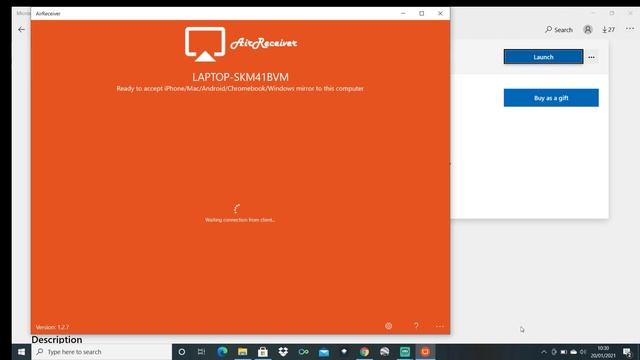
Task: Open the teal app icon on taskbar
Action: point(405,352)
